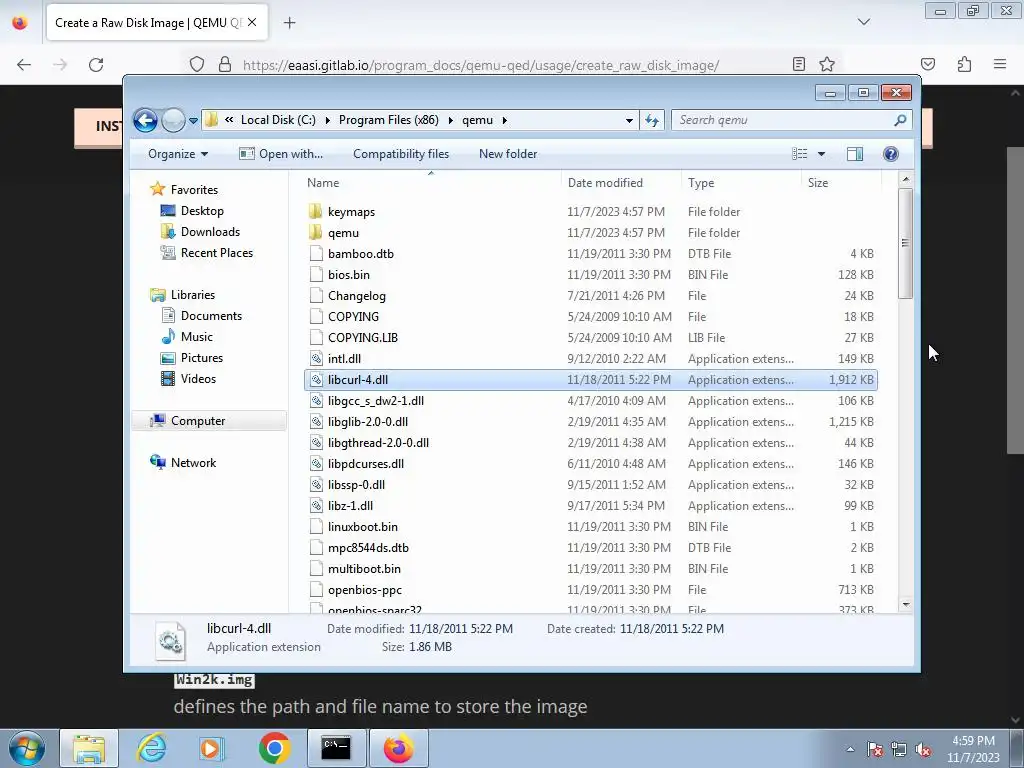
Task: Select intl.dll file icon
Action: (316, 359)
